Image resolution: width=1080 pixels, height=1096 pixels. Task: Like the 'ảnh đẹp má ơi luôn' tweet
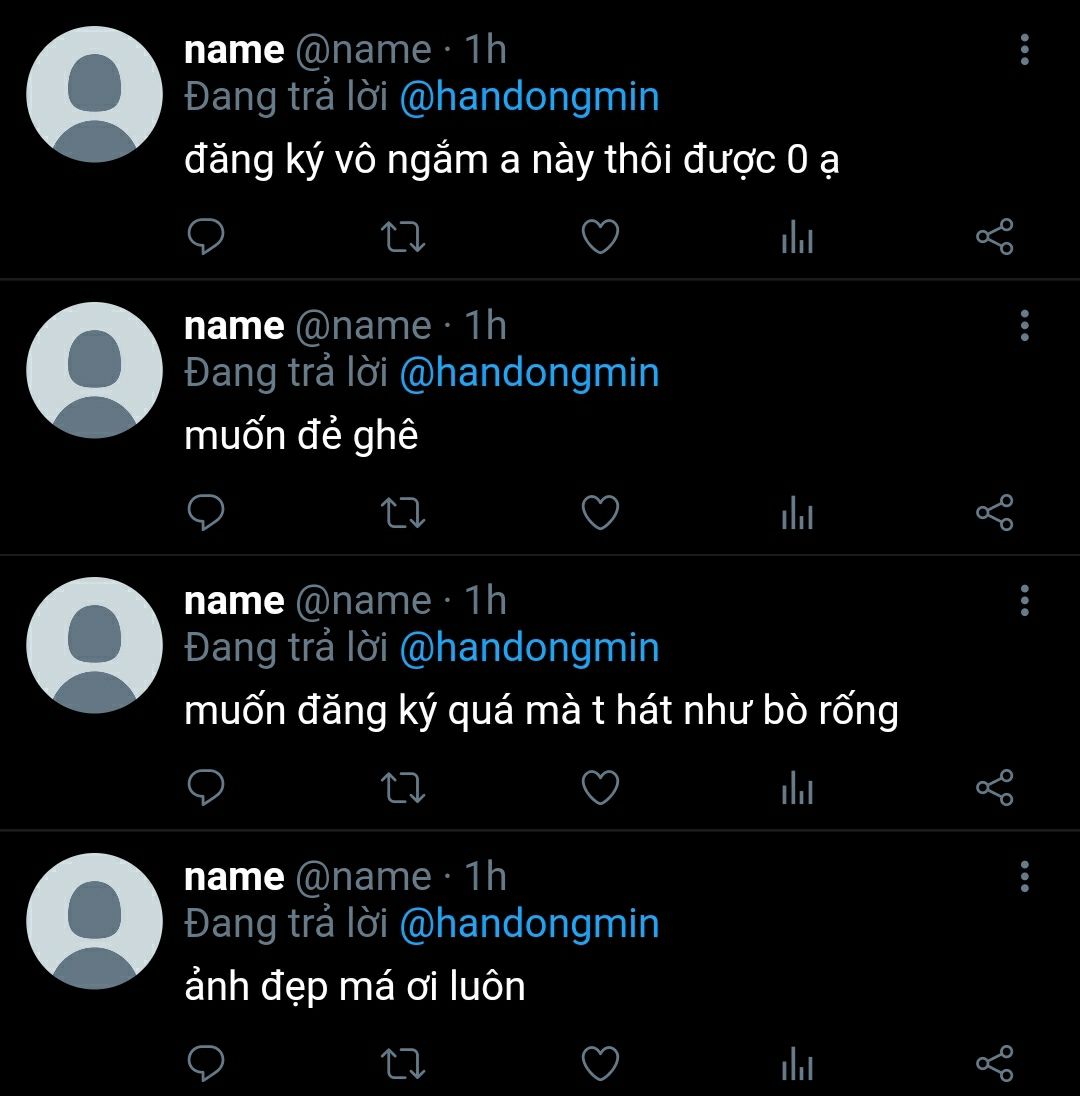pos(600,1064)
